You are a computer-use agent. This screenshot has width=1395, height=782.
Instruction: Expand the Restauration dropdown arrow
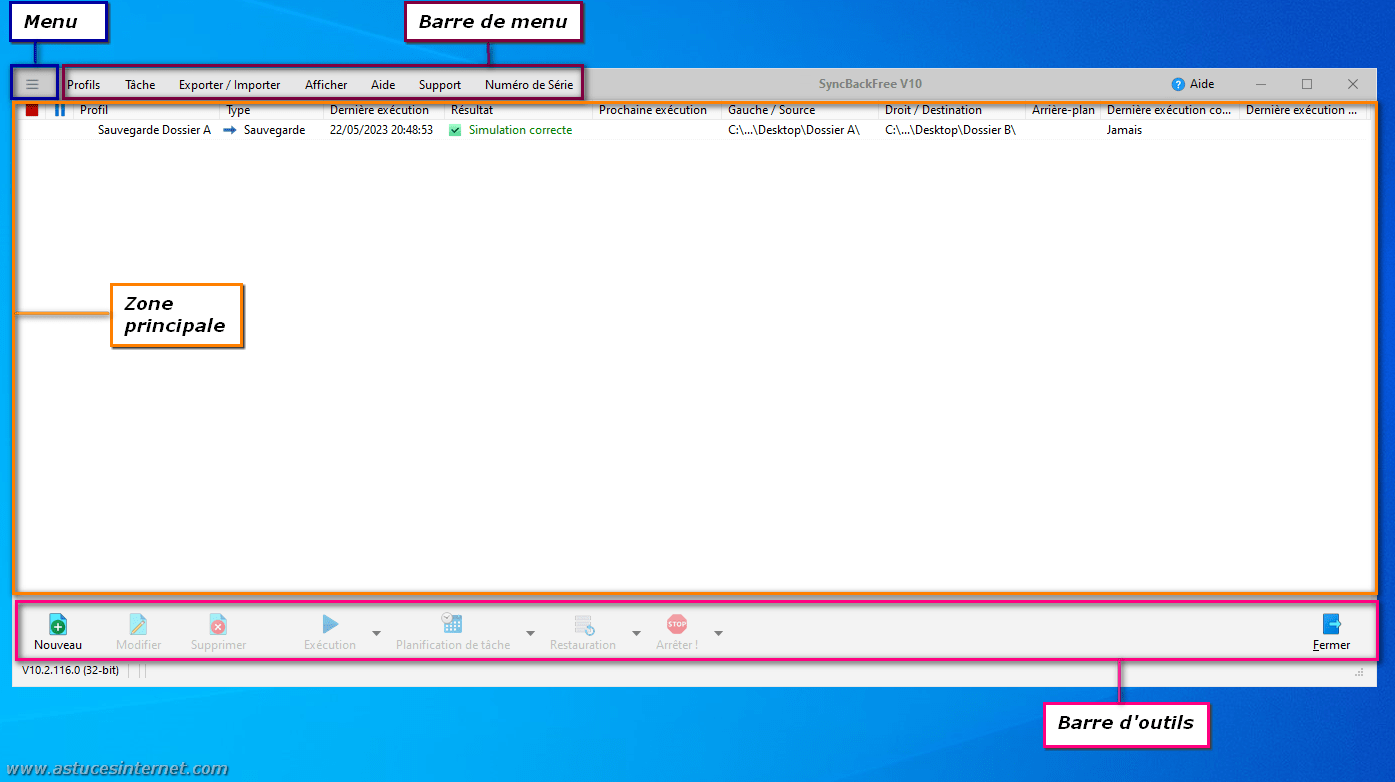(636, 633)
